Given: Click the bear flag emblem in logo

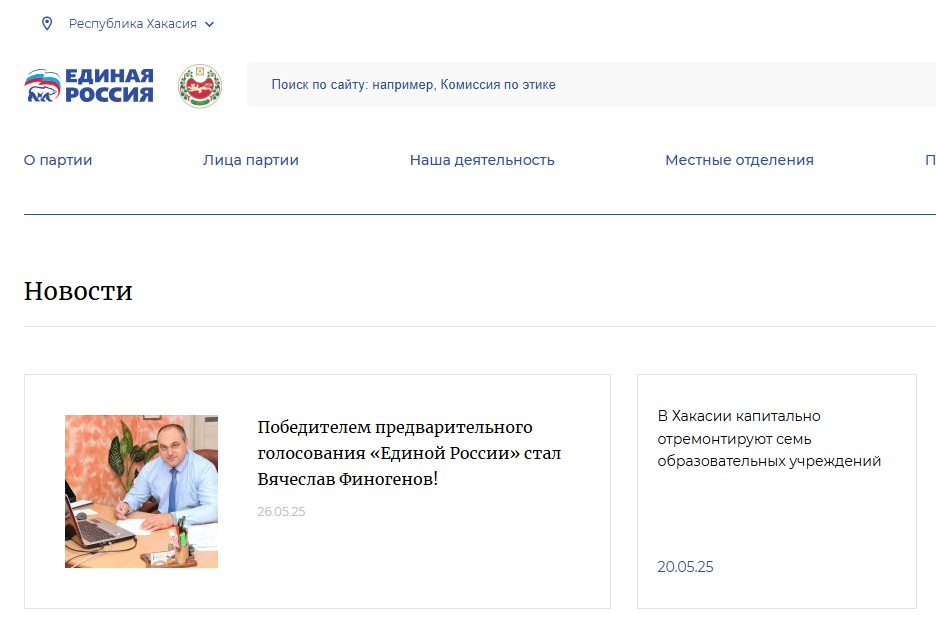Looking at the screenshot, I should 42,87.
